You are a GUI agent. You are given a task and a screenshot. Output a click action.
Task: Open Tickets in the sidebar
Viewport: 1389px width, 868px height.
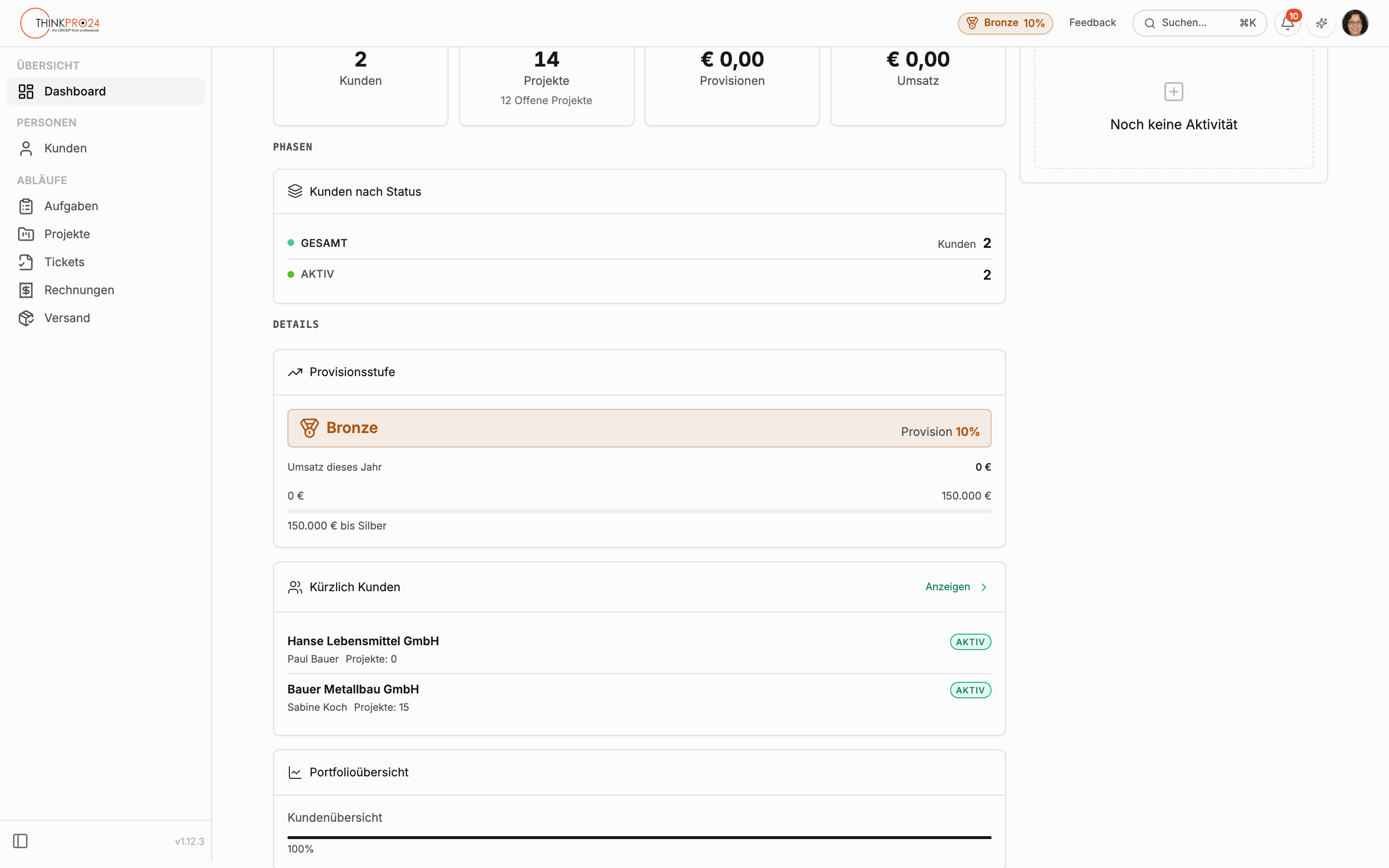pyautogui.click(x=106, y=262)
